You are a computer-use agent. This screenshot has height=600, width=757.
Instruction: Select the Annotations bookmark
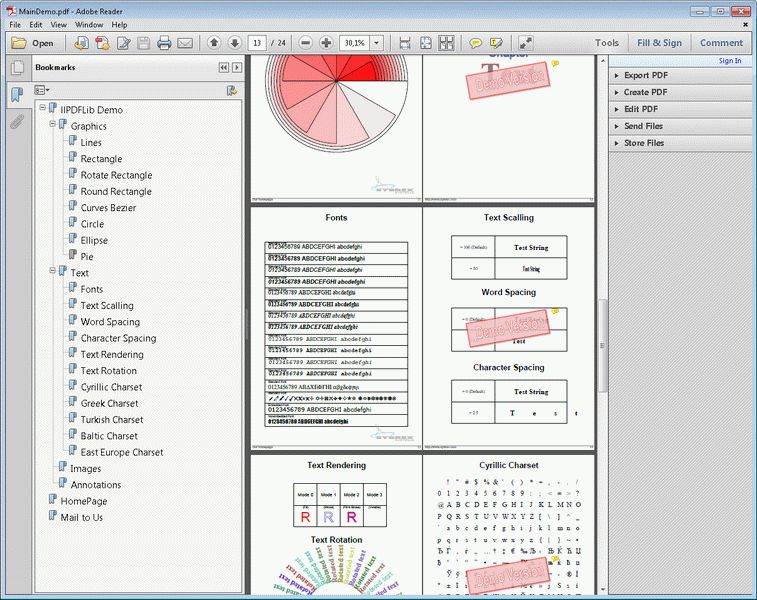point(96,485)
